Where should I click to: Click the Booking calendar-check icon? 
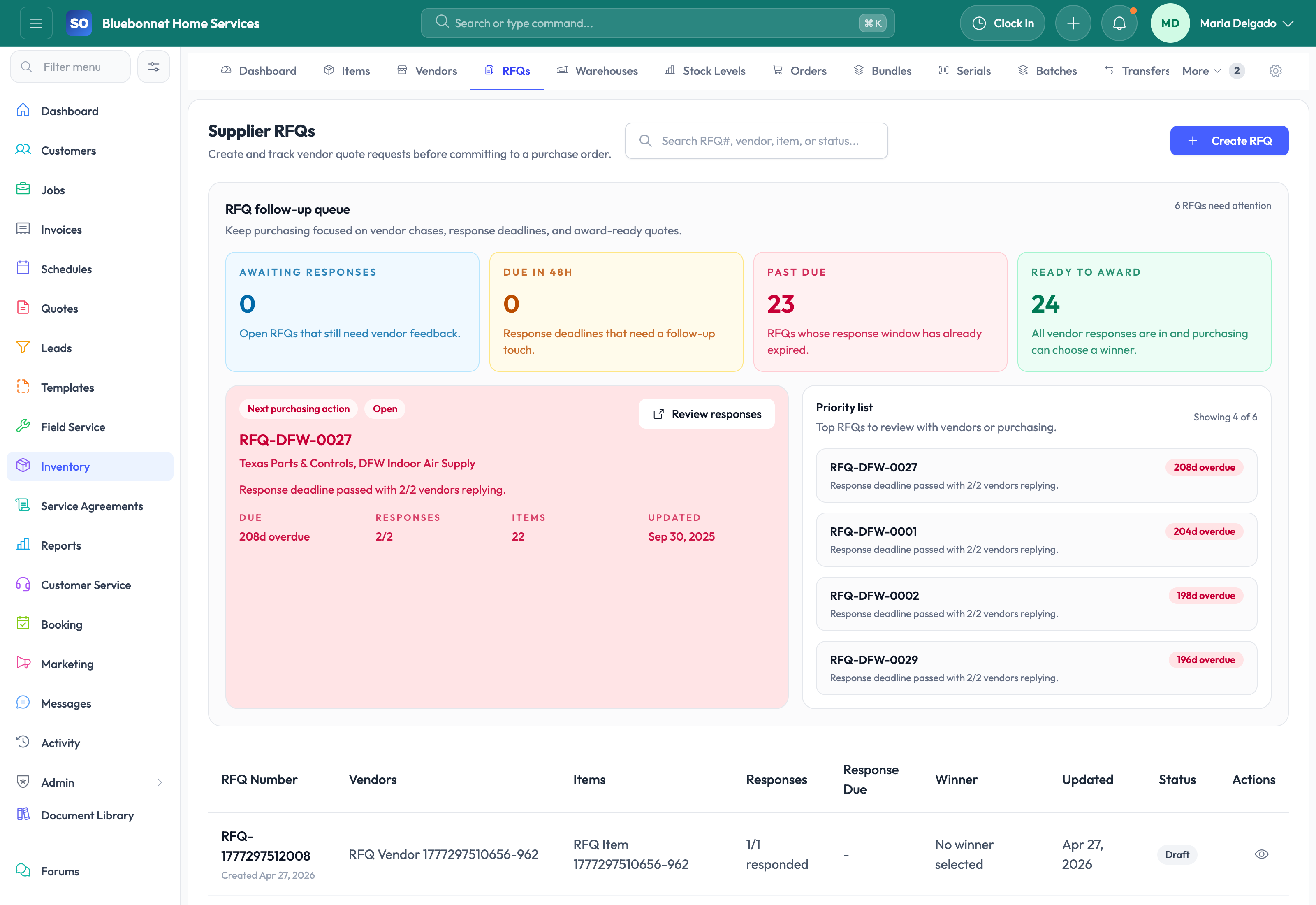(x=23, y=624)
